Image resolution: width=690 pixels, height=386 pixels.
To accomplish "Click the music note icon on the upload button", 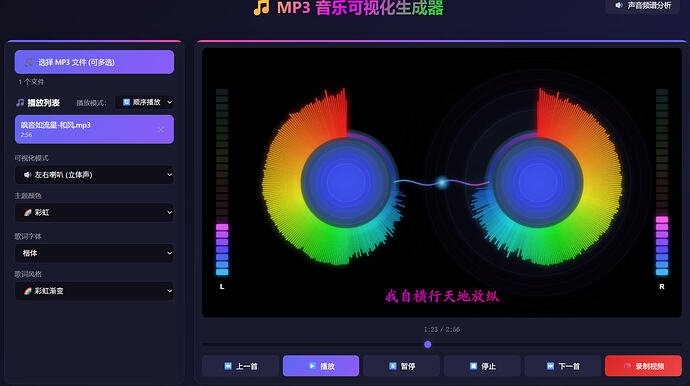I will (29, 62).
